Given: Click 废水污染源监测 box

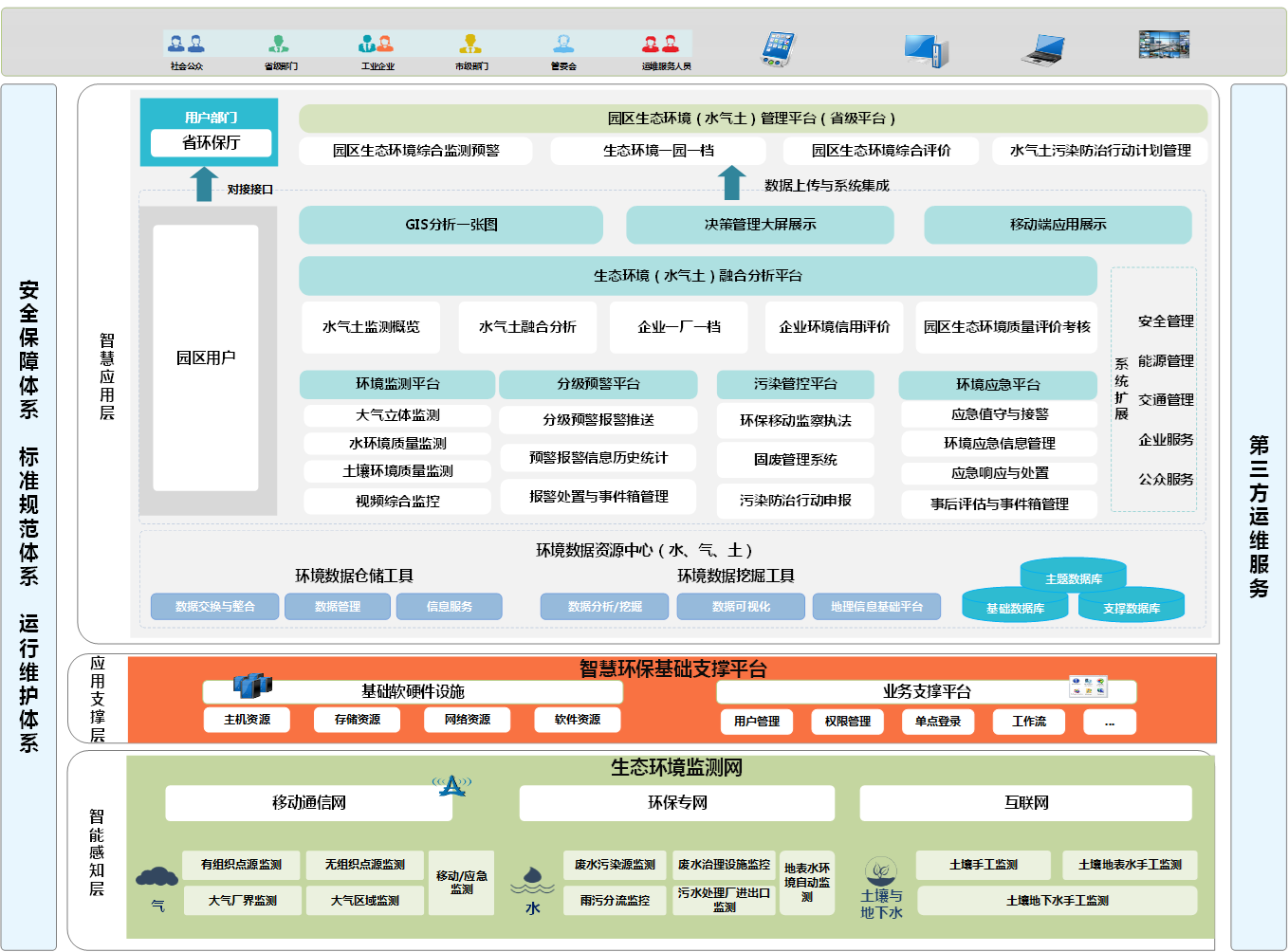Looking at the screenshot, I should coord(615,865).
